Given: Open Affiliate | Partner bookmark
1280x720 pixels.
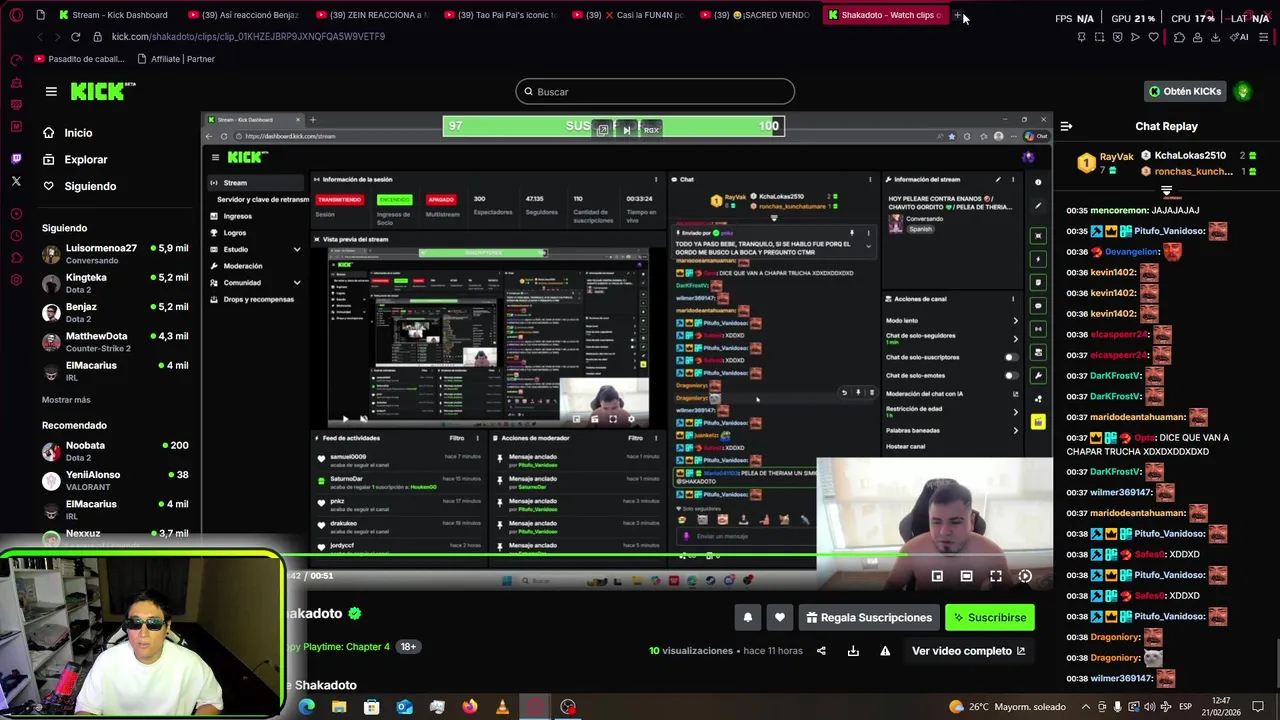Looking at the screenshot, I should [x=175, y=59].
